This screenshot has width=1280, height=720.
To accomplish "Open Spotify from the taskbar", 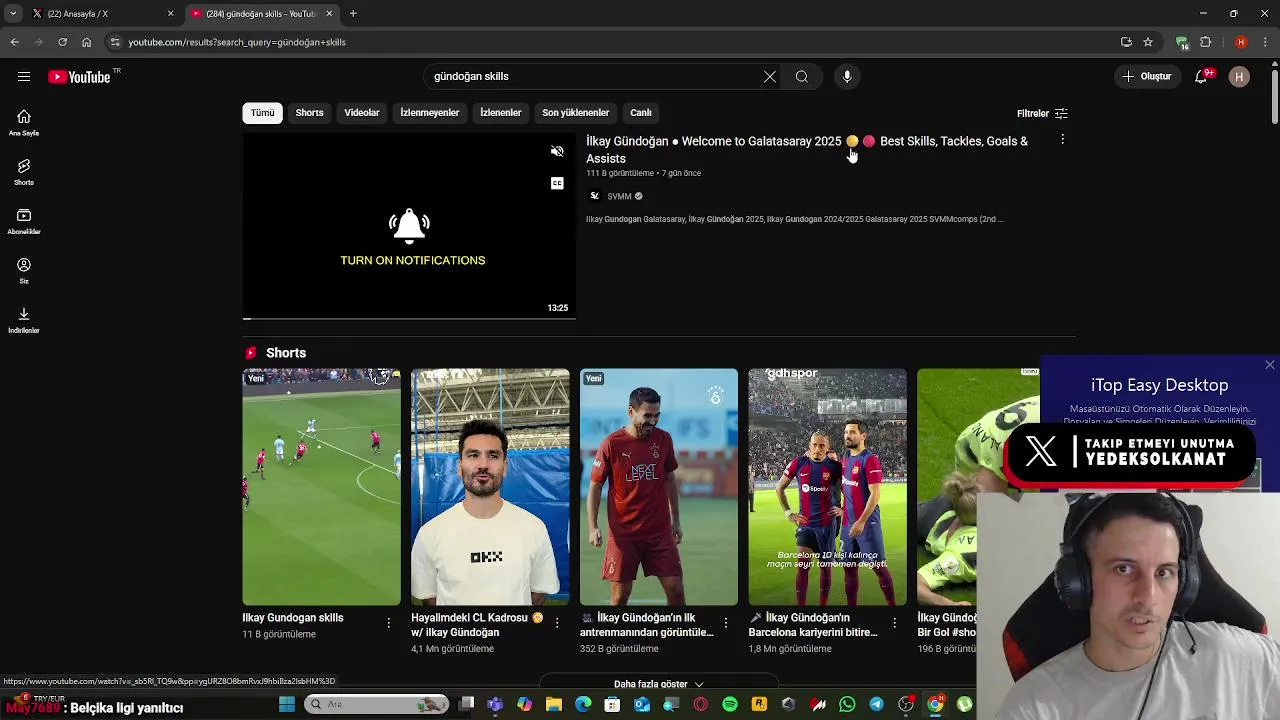I will (730, 705).
